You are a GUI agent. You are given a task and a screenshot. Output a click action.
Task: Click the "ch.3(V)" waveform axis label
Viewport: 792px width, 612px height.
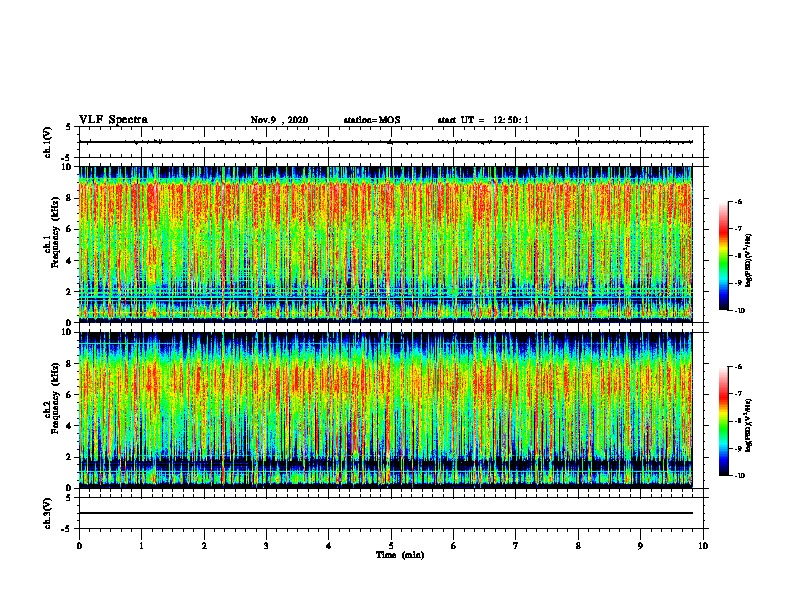tap(47, 513)
